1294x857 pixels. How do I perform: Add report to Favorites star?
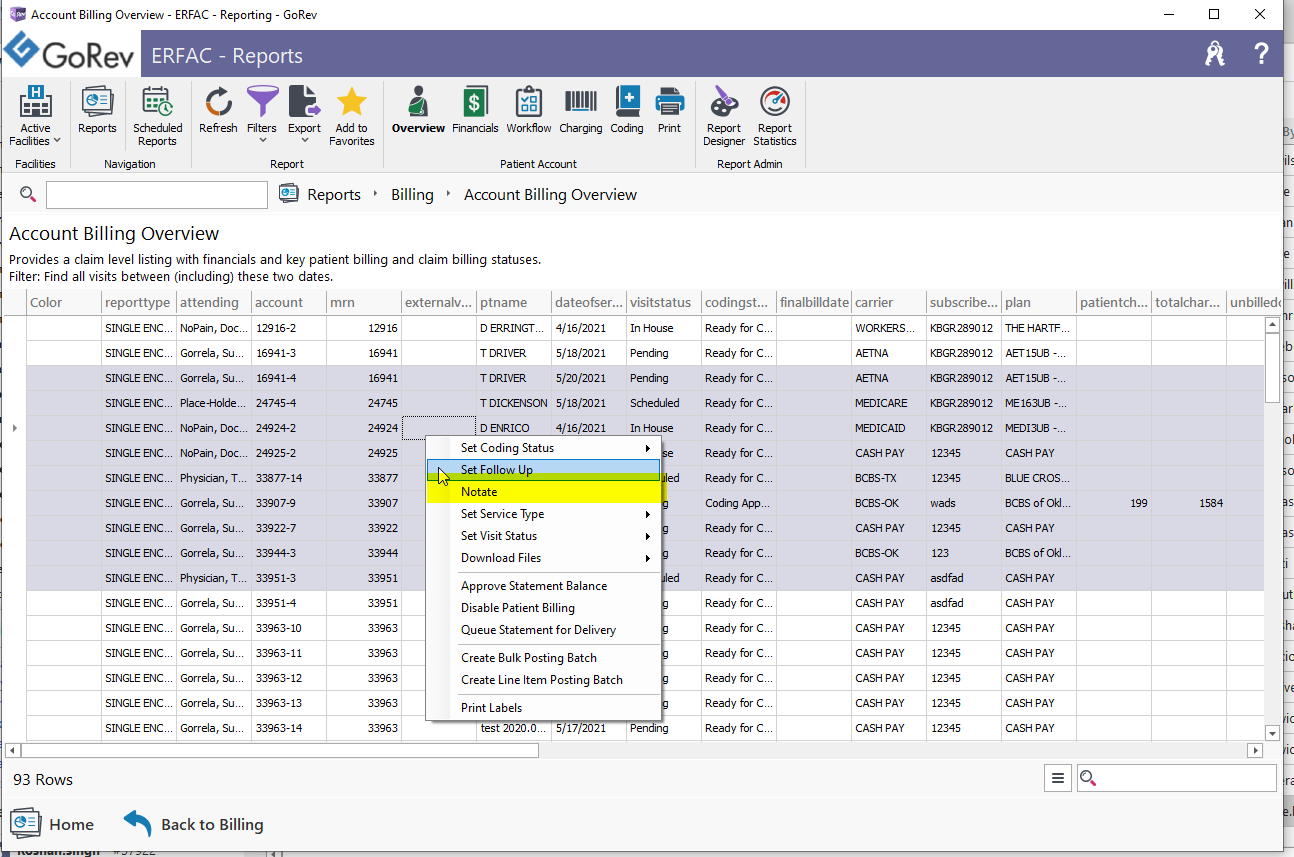(x=351, y=116)
